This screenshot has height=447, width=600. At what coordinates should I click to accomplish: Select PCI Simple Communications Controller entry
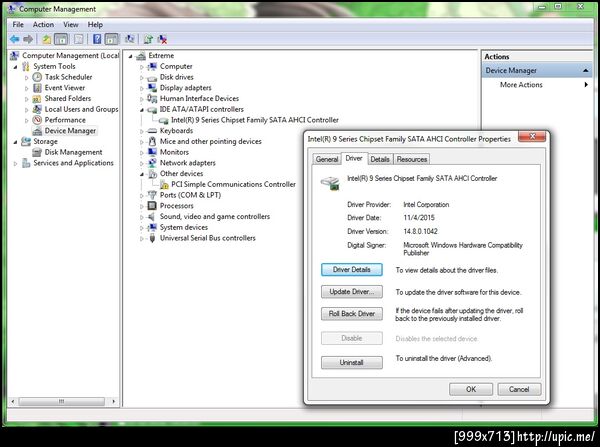(233, 184)
